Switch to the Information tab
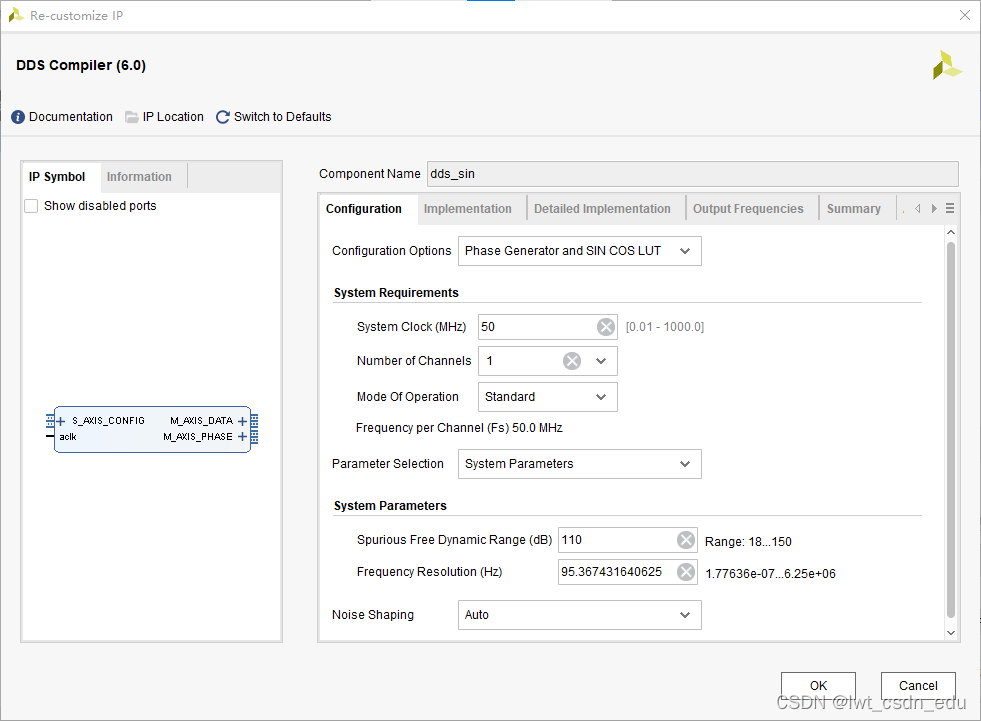This screenshot has width=981, height=721. pyautogui.click(x=139, y=177)
